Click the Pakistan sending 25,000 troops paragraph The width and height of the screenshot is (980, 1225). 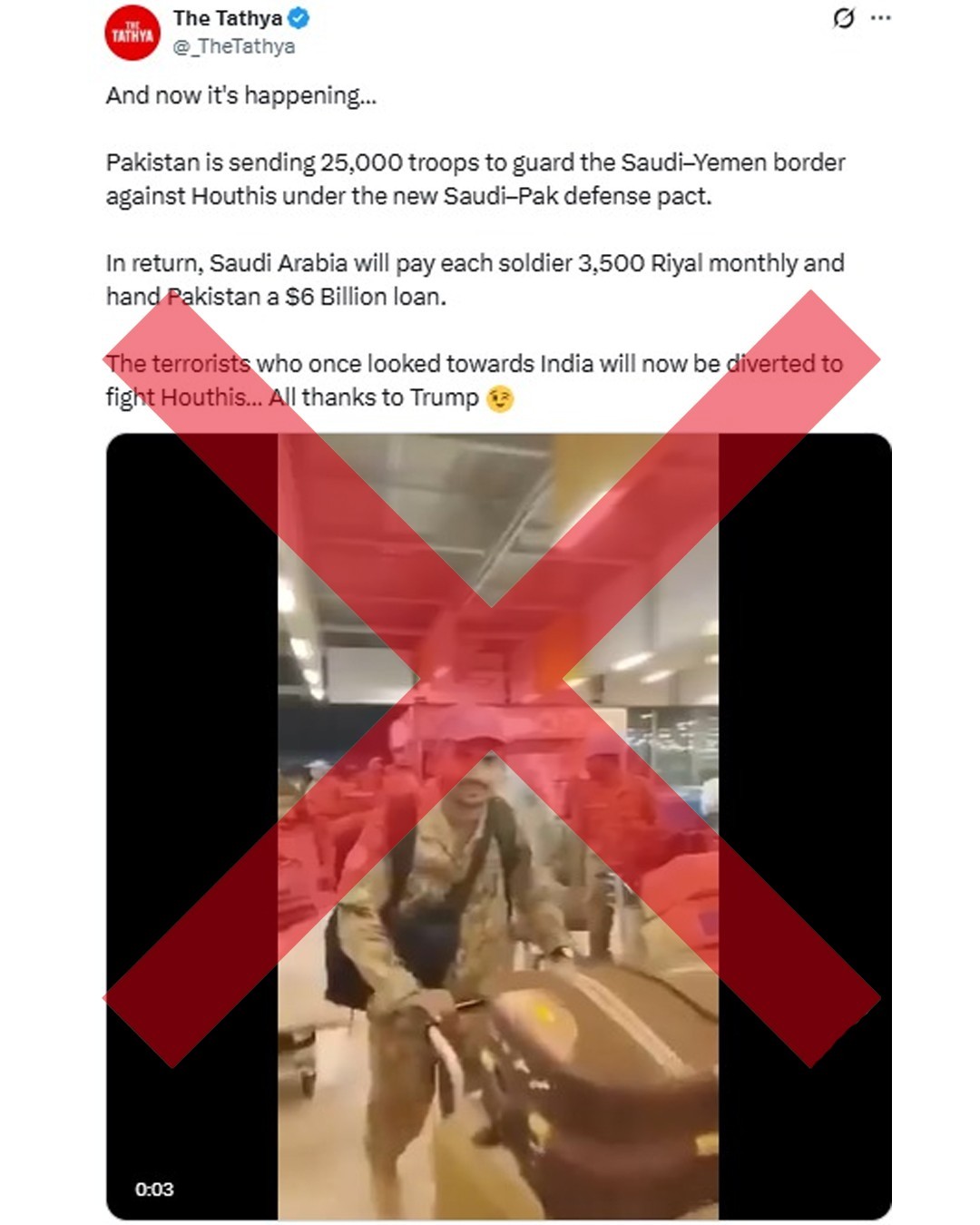(x=475, y=179)
